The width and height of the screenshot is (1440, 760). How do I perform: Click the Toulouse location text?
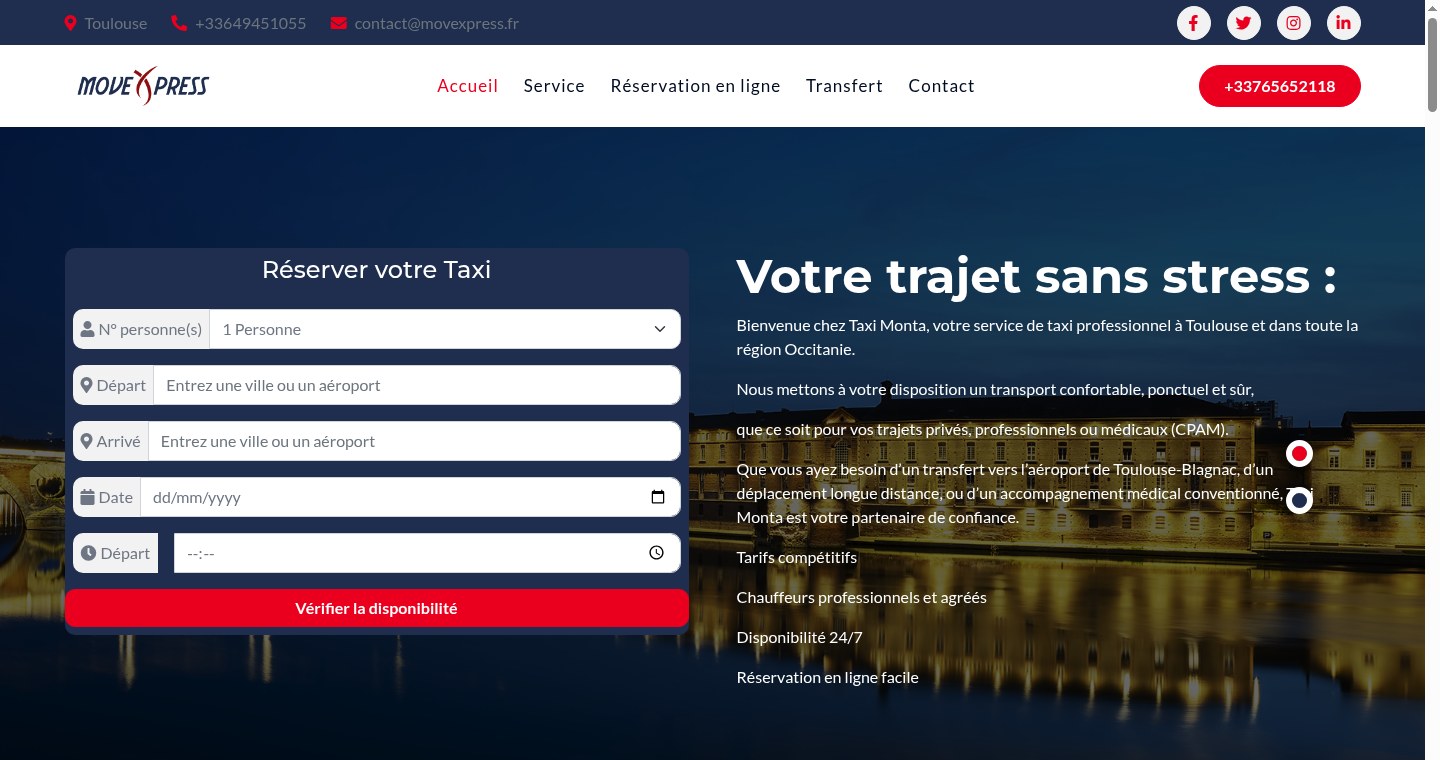[x=116, y=23]
